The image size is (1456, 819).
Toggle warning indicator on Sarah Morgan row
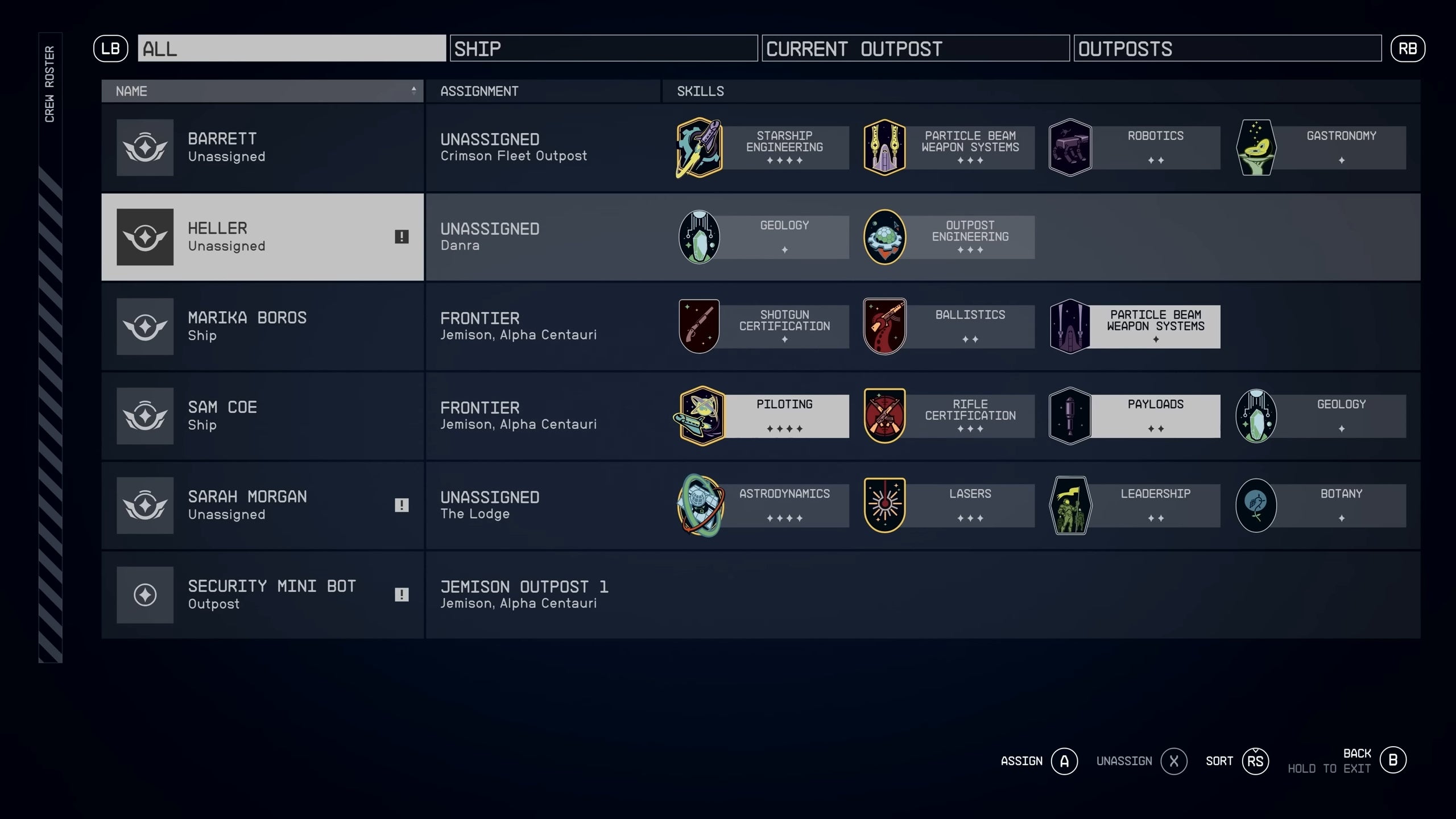[401, 504]
